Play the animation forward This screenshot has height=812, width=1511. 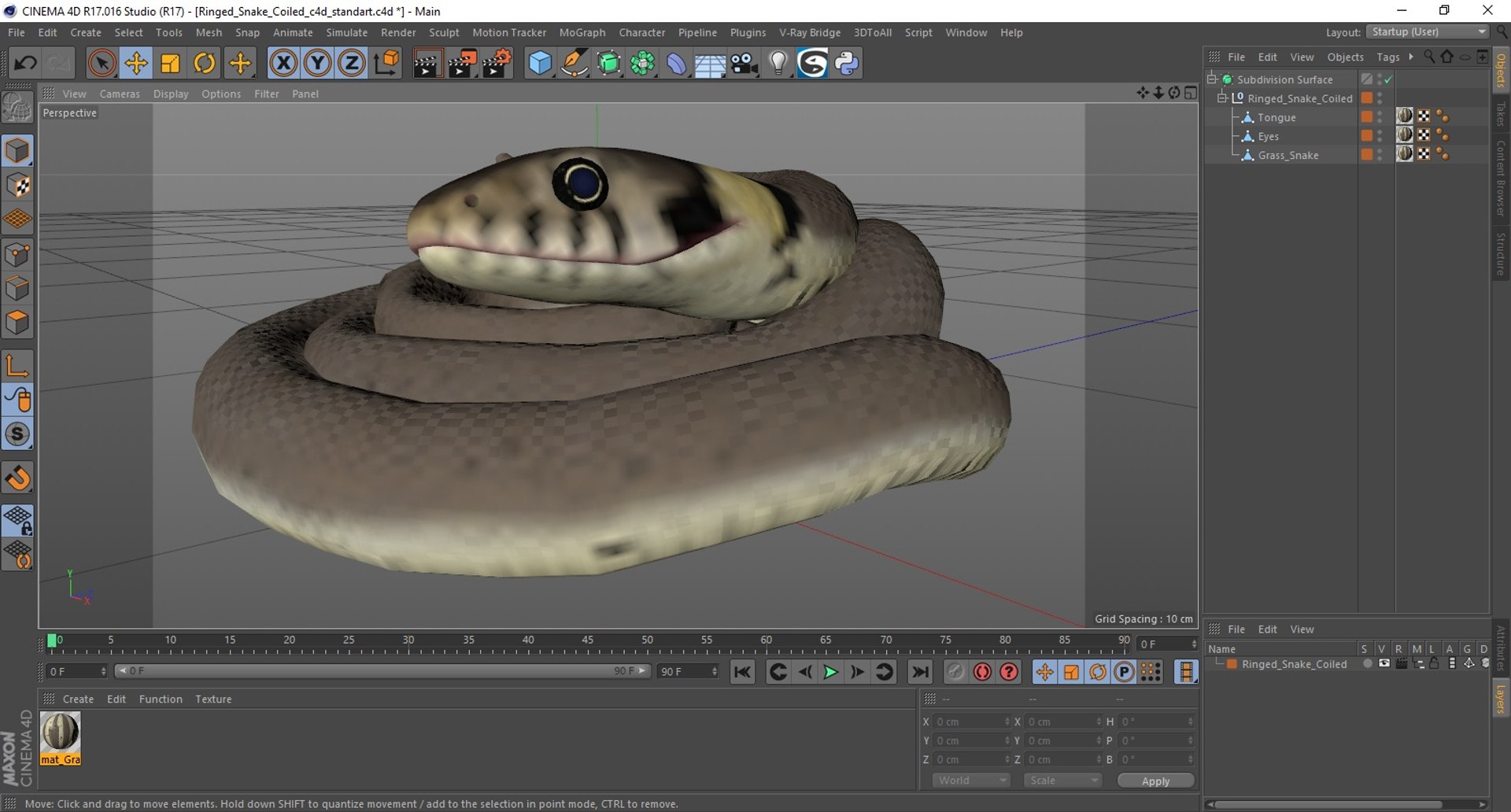(830, 672)
